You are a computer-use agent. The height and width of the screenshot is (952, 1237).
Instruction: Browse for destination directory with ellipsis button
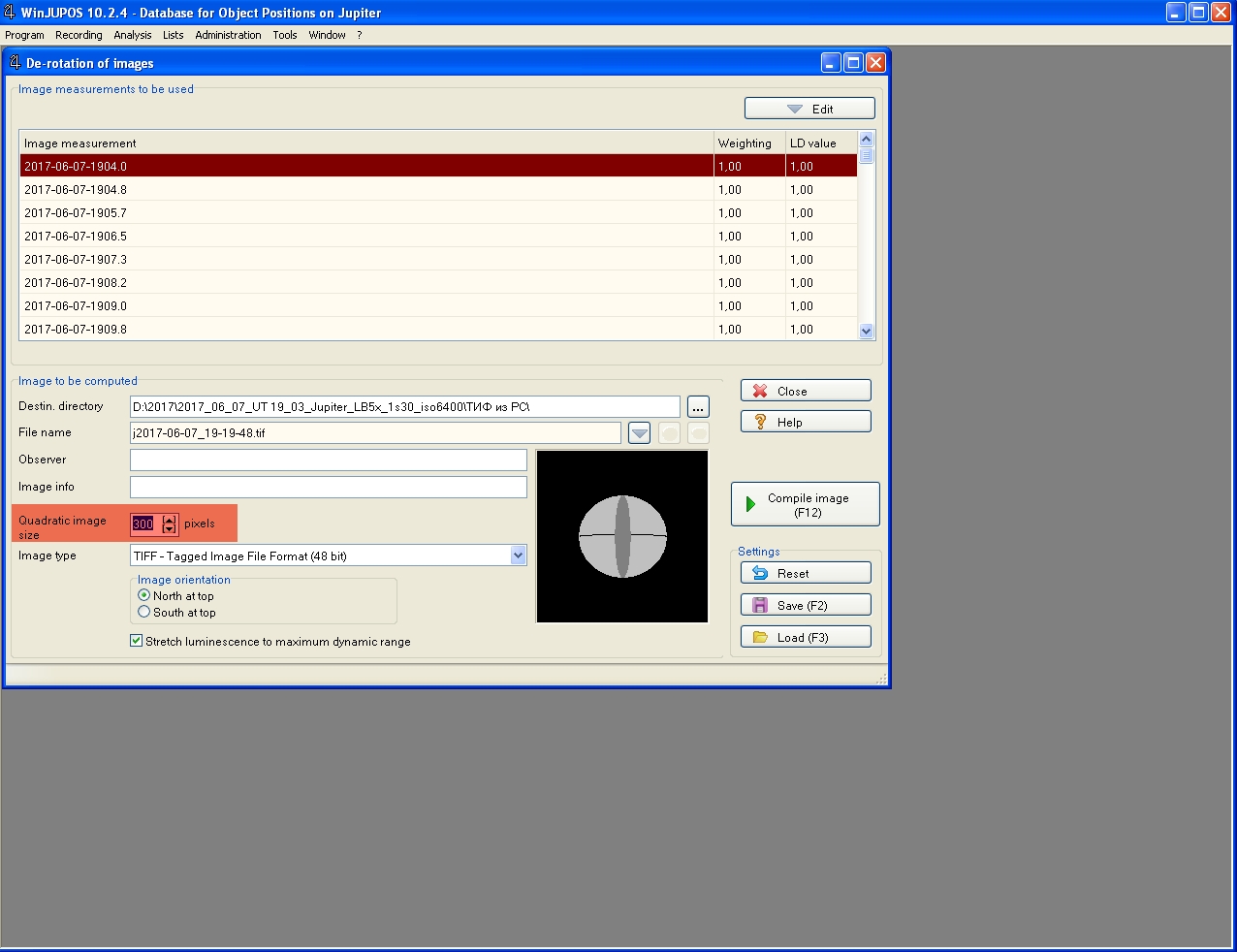point(698,407)
